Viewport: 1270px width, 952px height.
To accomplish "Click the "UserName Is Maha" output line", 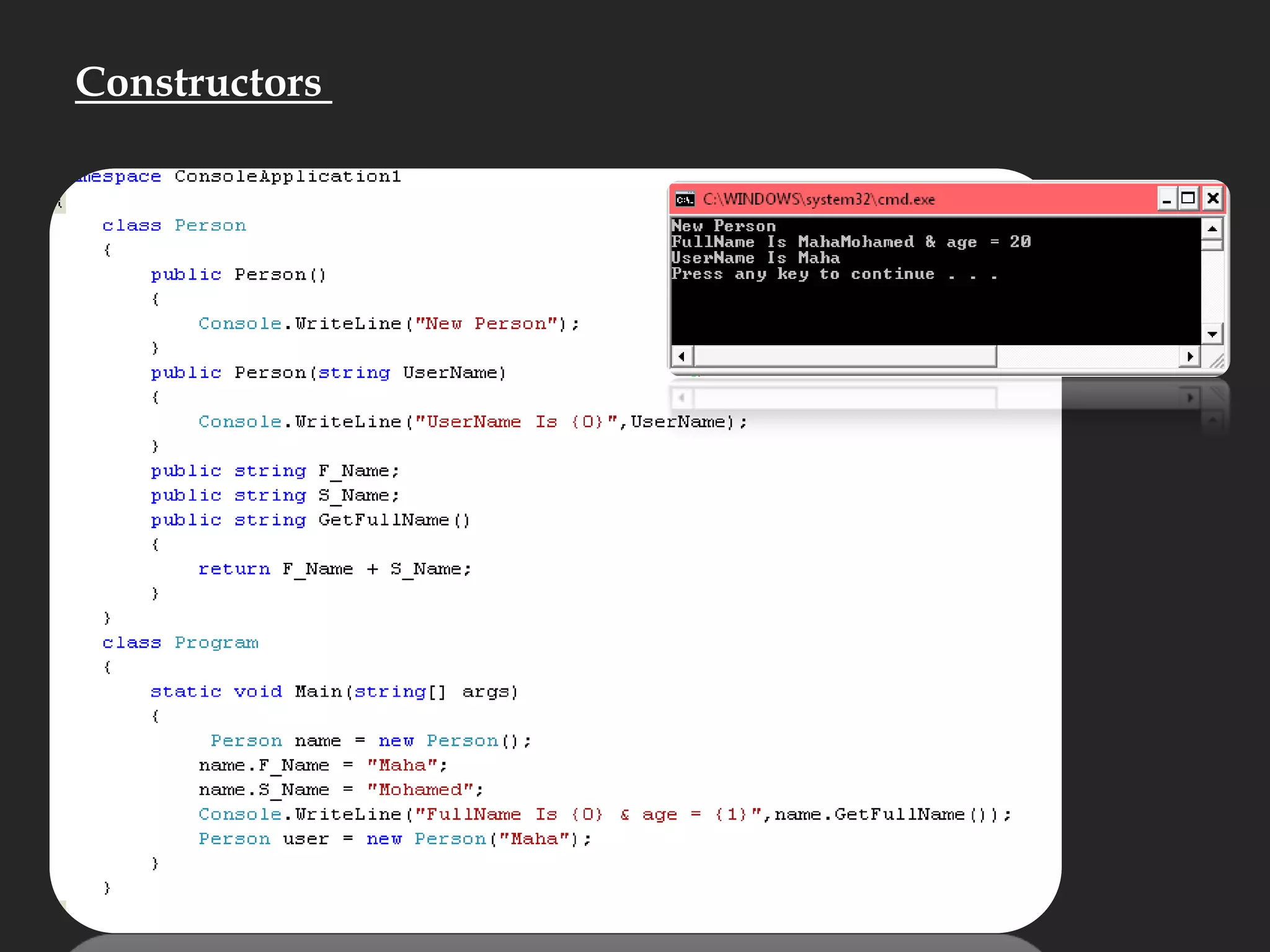I will tap(755, 258).
